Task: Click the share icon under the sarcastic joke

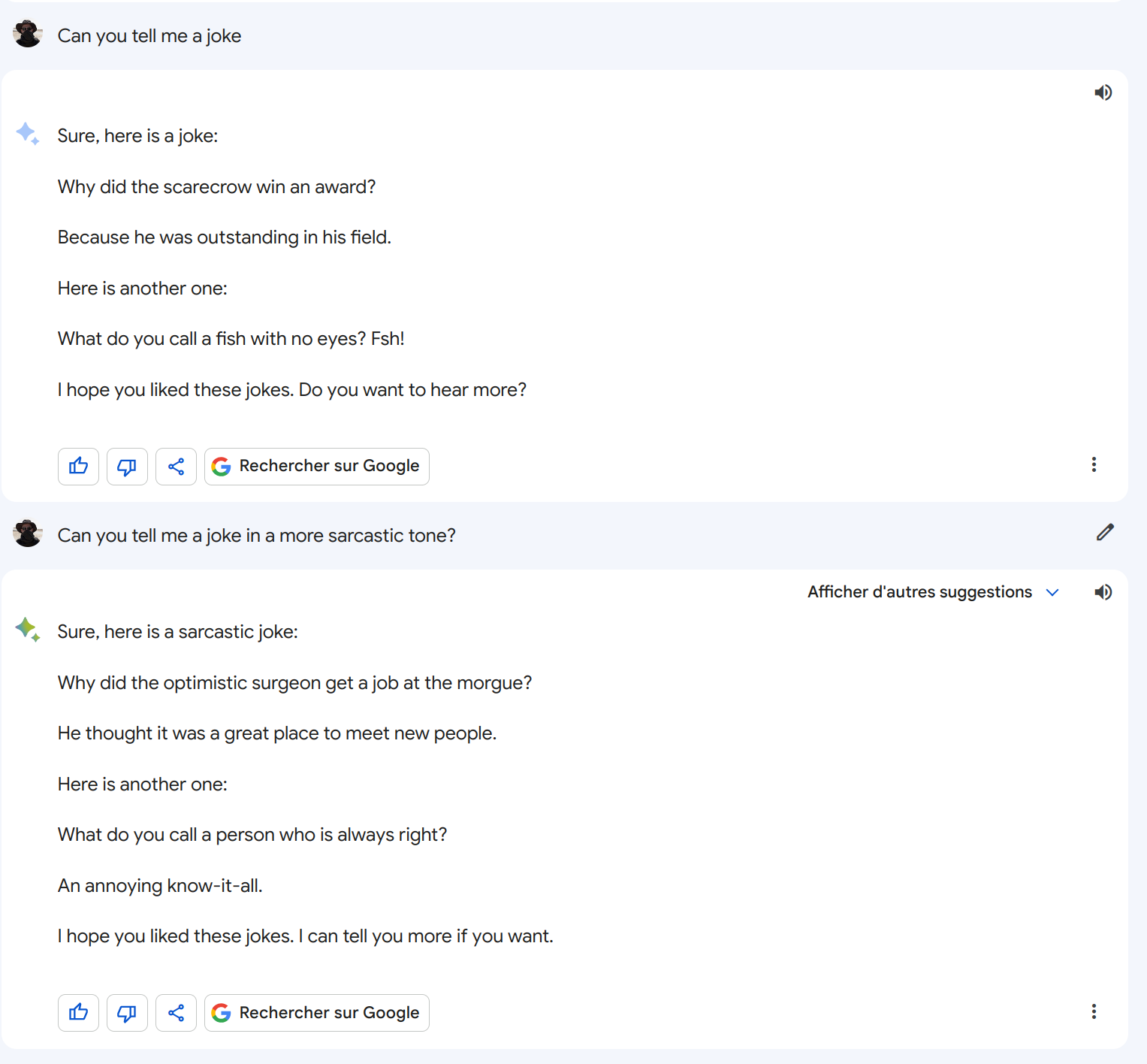Action: (x=176, y=1013)
